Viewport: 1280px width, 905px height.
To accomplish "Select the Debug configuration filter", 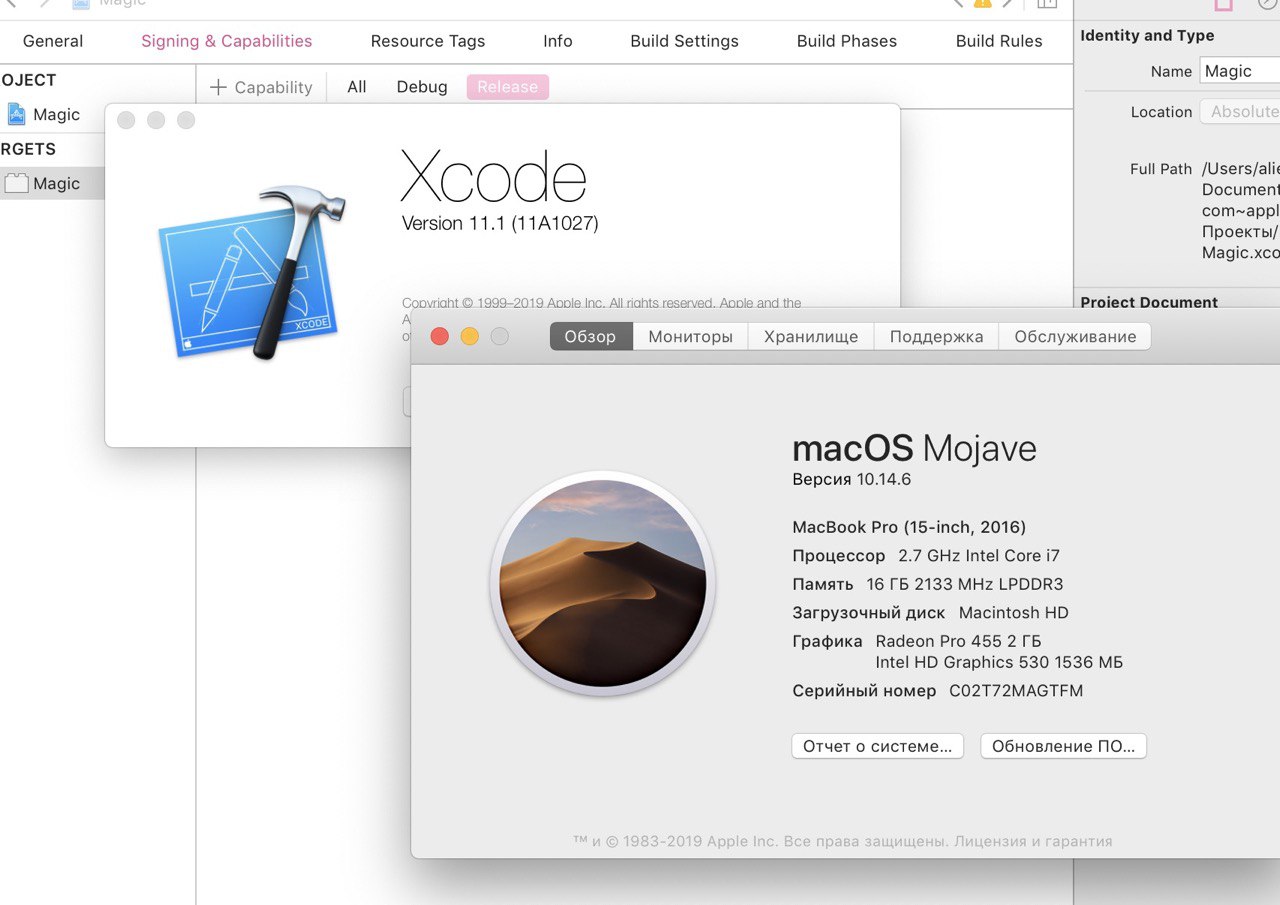I will (422, 87).
